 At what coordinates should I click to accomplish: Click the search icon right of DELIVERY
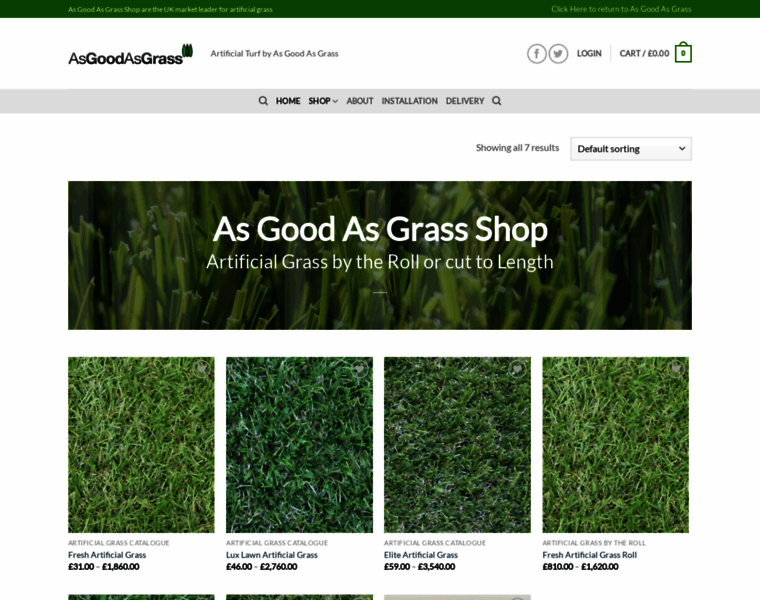tap(496, 101)
